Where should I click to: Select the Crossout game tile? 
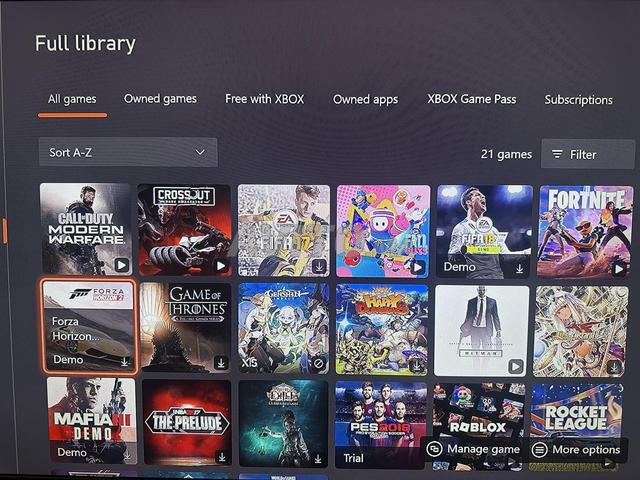click(x=184, y=230)
